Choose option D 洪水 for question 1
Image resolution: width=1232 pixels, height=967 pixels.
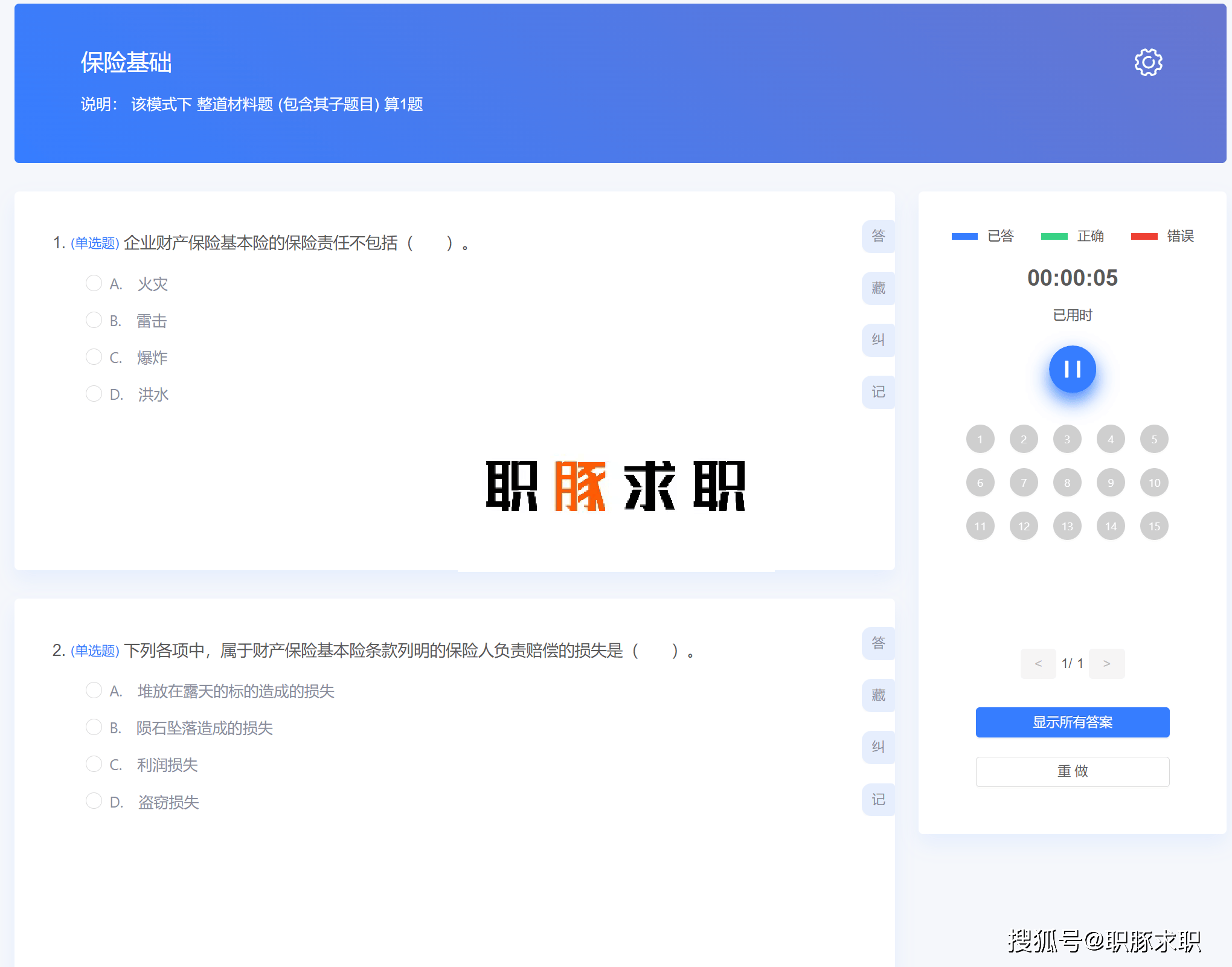click(94, 394)
